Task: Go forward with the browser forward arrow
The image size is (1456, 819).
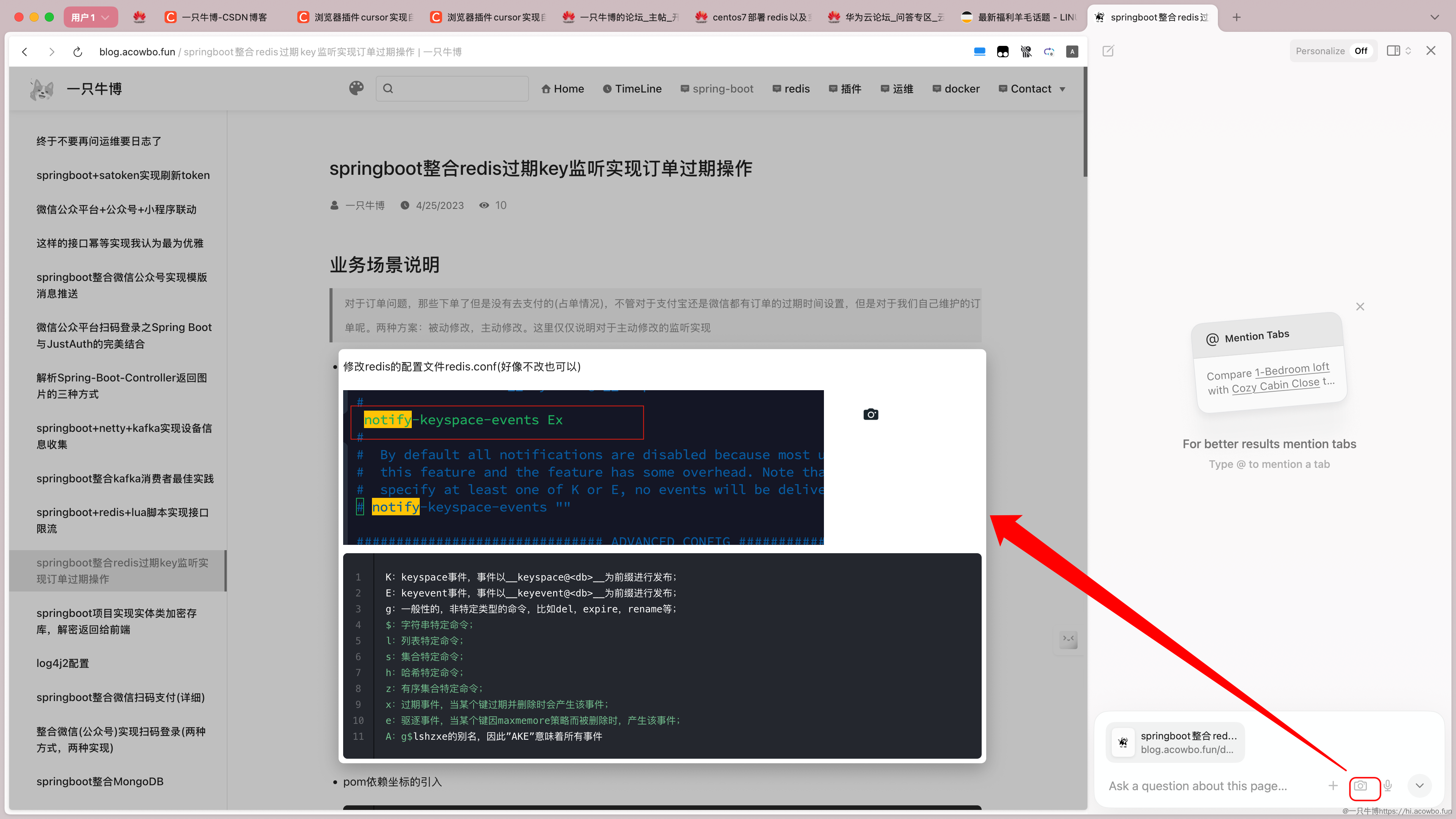Action: pyautogui.click(x=52, y=52)
